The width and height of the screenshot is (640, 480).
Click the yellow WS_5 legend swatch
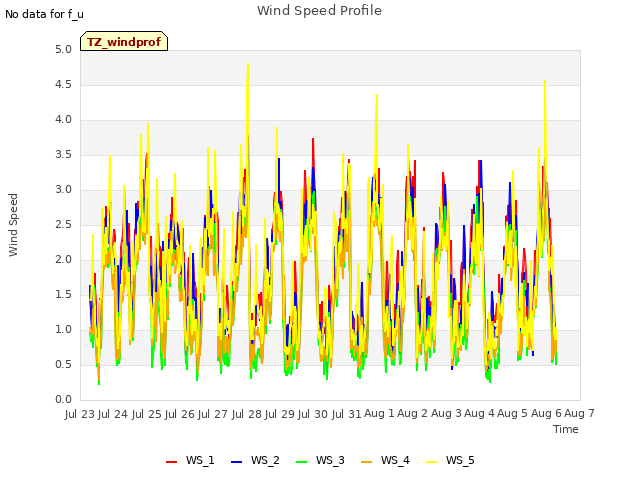tap(431, 462)
